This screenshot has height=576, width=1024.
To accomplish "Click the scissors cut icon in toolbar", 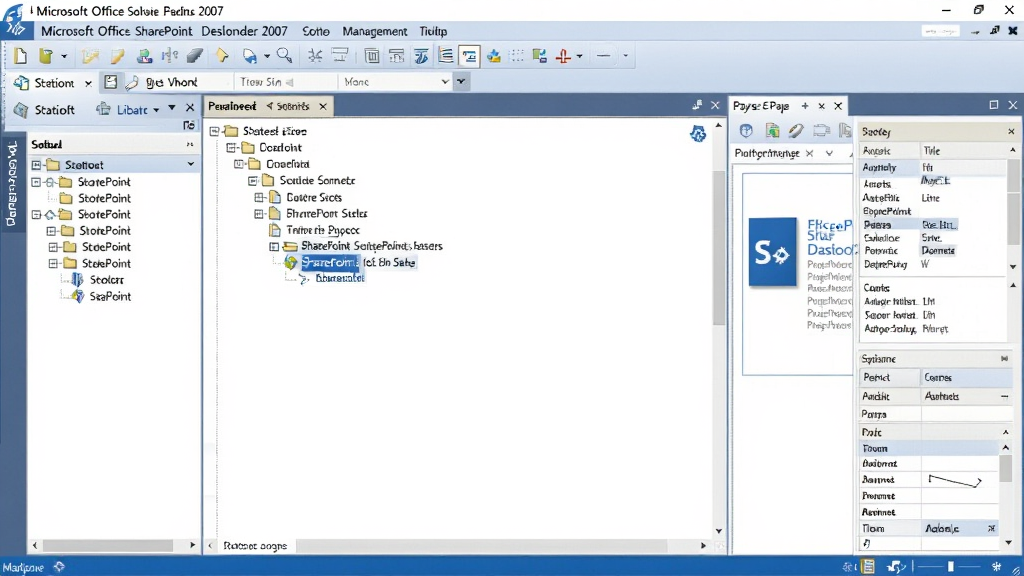I will pos(315,56).
